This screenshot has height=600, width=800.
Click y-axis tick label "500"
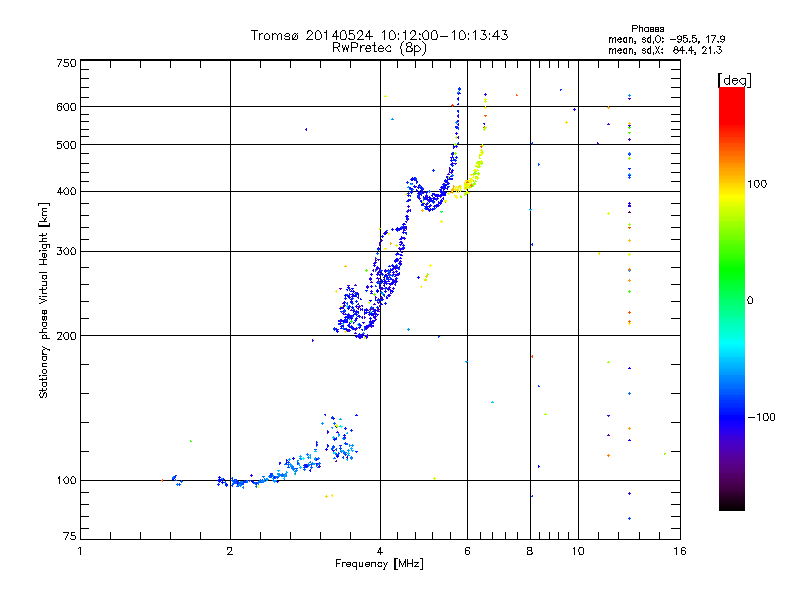point(67,145)
